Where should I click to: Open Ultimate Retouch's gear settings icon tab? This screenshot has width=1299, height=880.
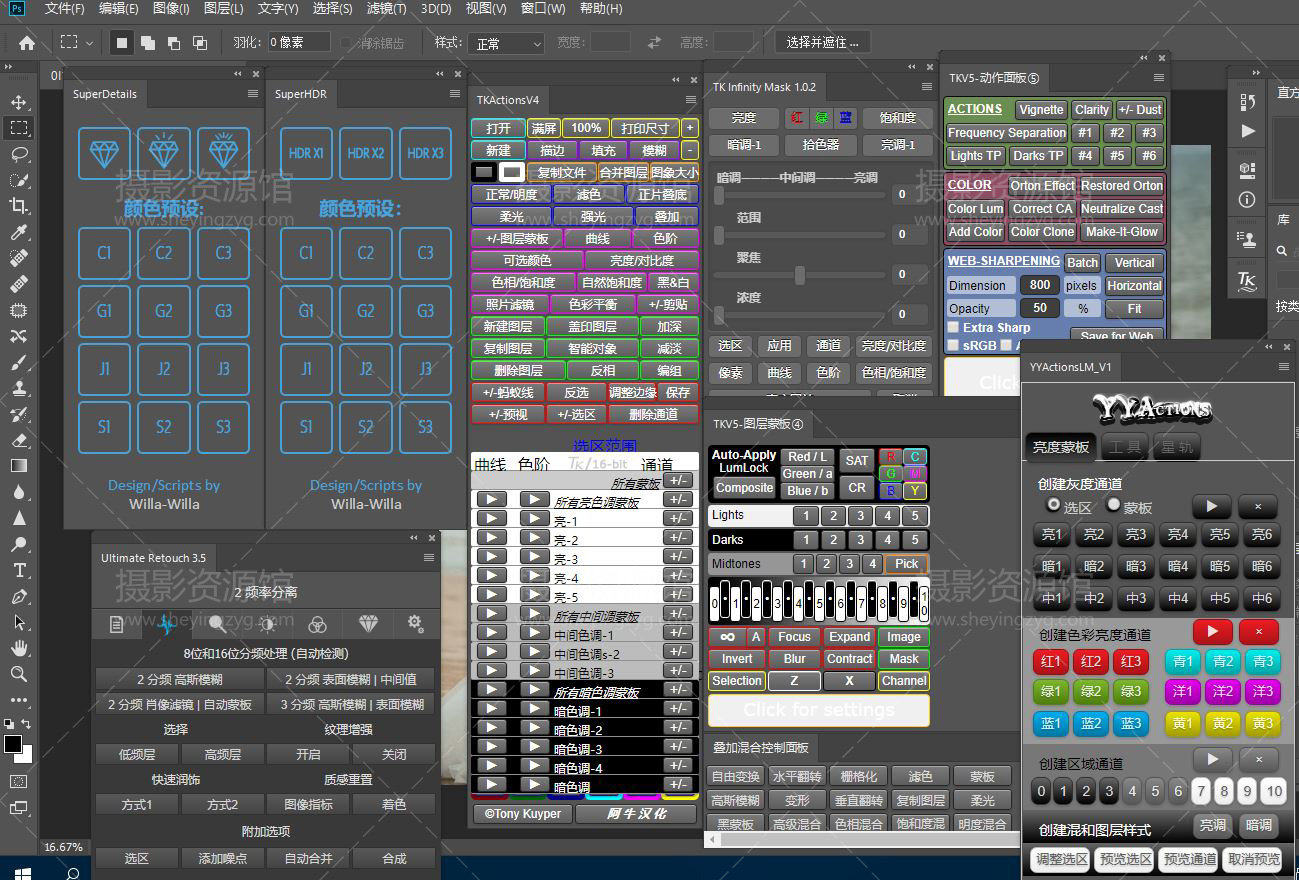click(x=416, y=624)
